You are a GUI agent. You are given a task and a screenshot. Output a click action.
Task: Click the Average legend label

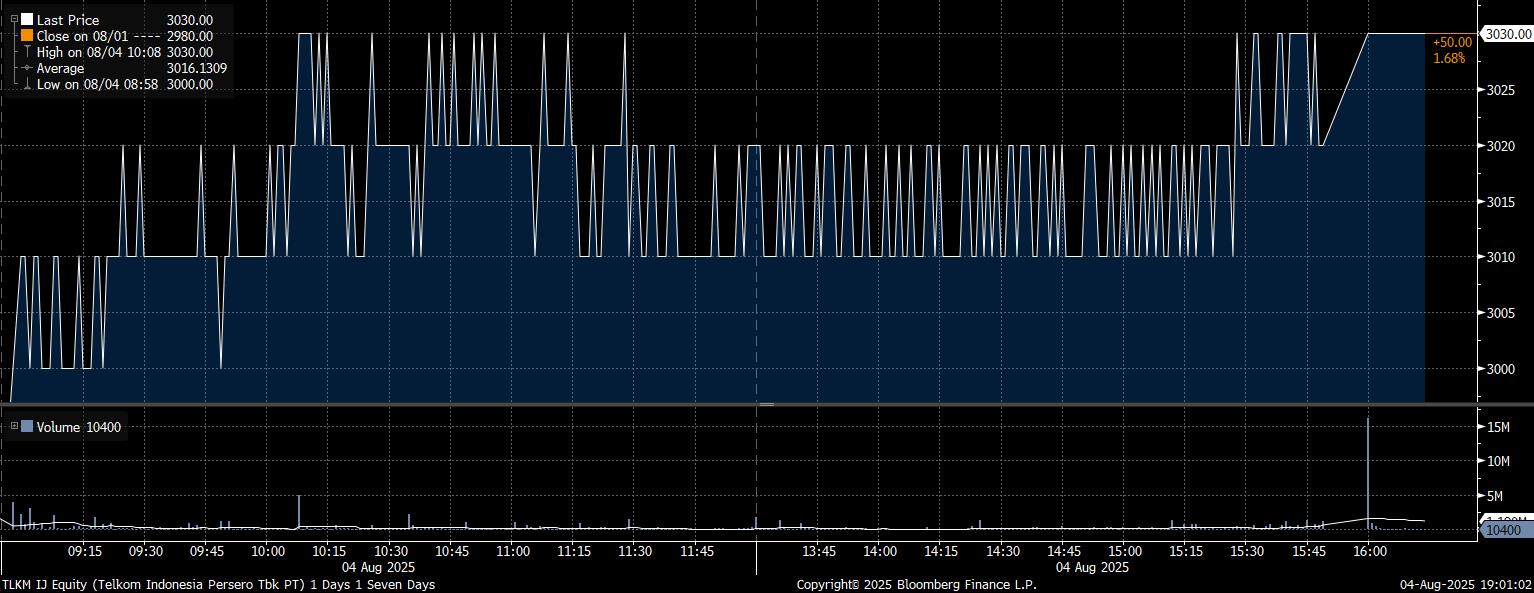[60, 68]
